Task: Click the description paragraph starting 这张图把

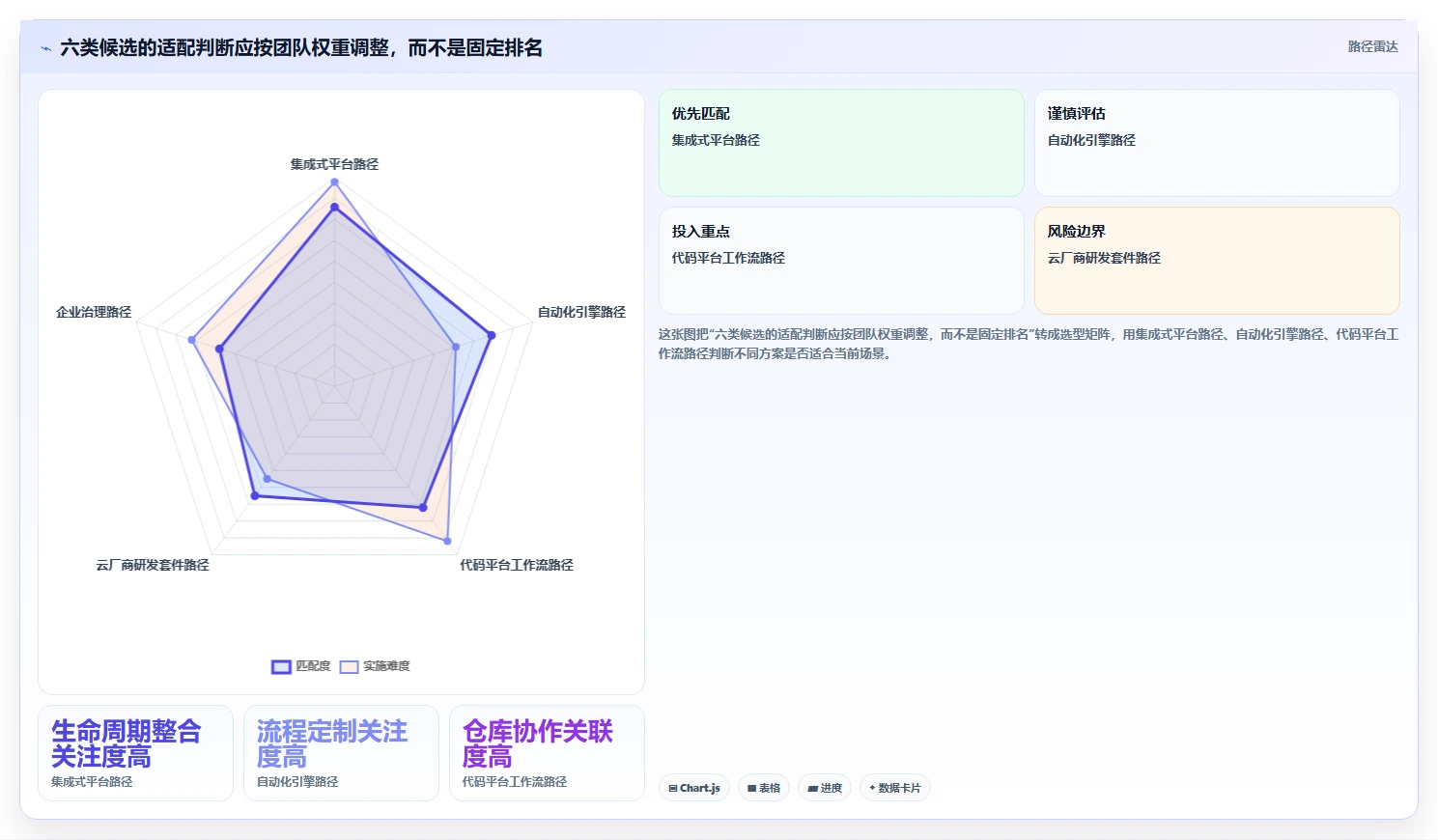Action: 1029,344
